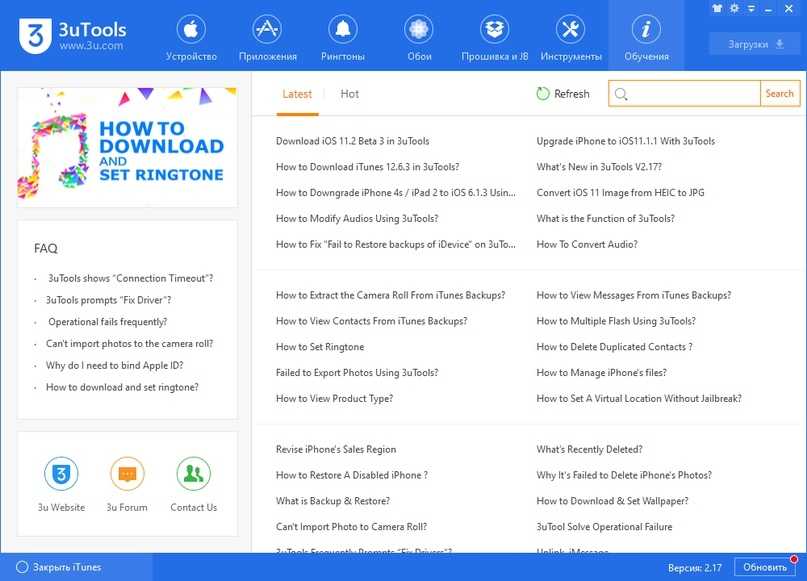Viewport: 807px width, 581px height.
Task: Open the Инструменты toolbox section
Action: 570,37
